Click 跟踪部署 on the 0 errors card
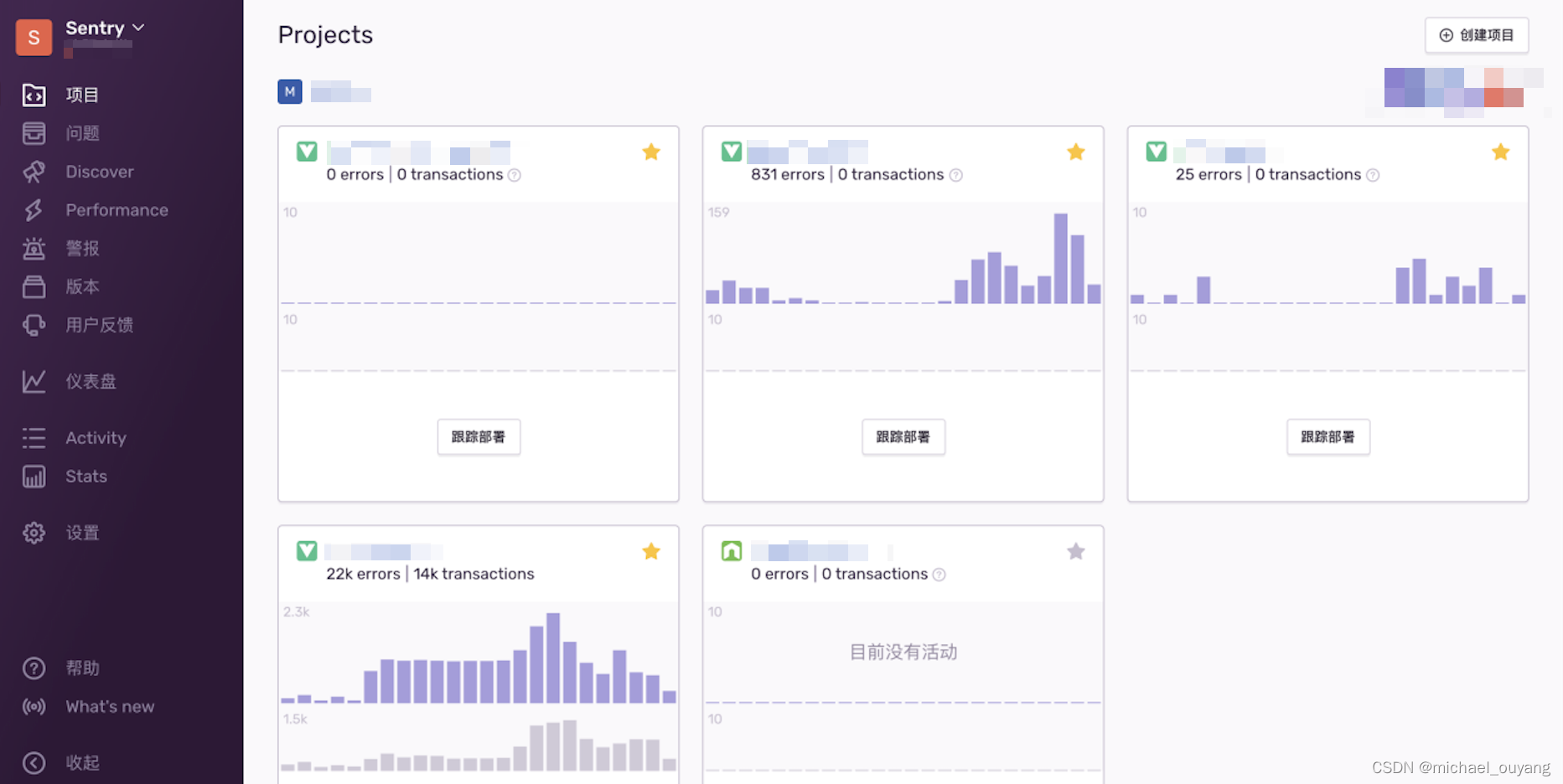Viewport: 1563px width, 784px height. tap(479, 437)
